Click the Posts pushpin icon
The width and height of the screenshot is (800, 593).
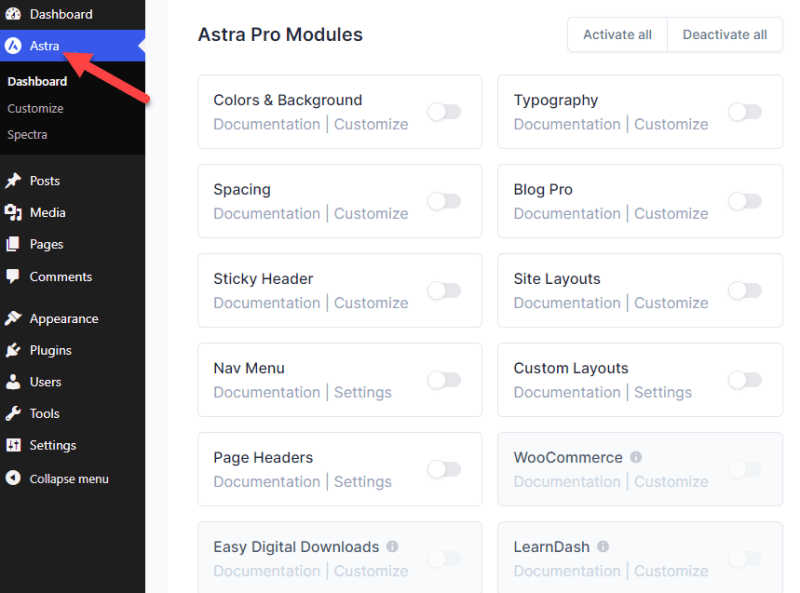pyautogui.click(x=13, y=181)
